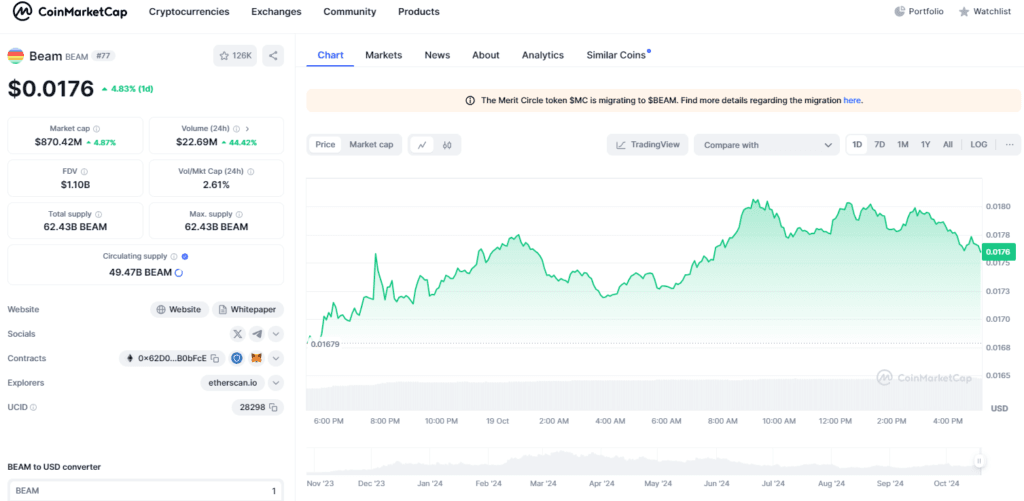The height and width of the screenshot is (501, 1024).
Task: Expand more Socials chevron
Action: point(276,334)
